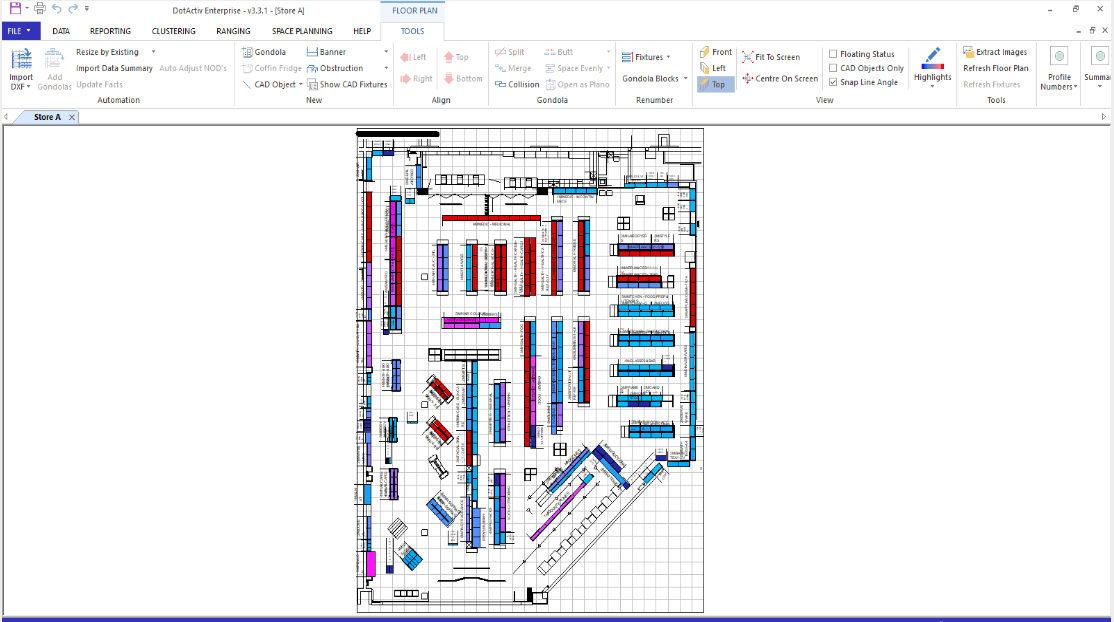Click Update Facts

tap(99, 85)
